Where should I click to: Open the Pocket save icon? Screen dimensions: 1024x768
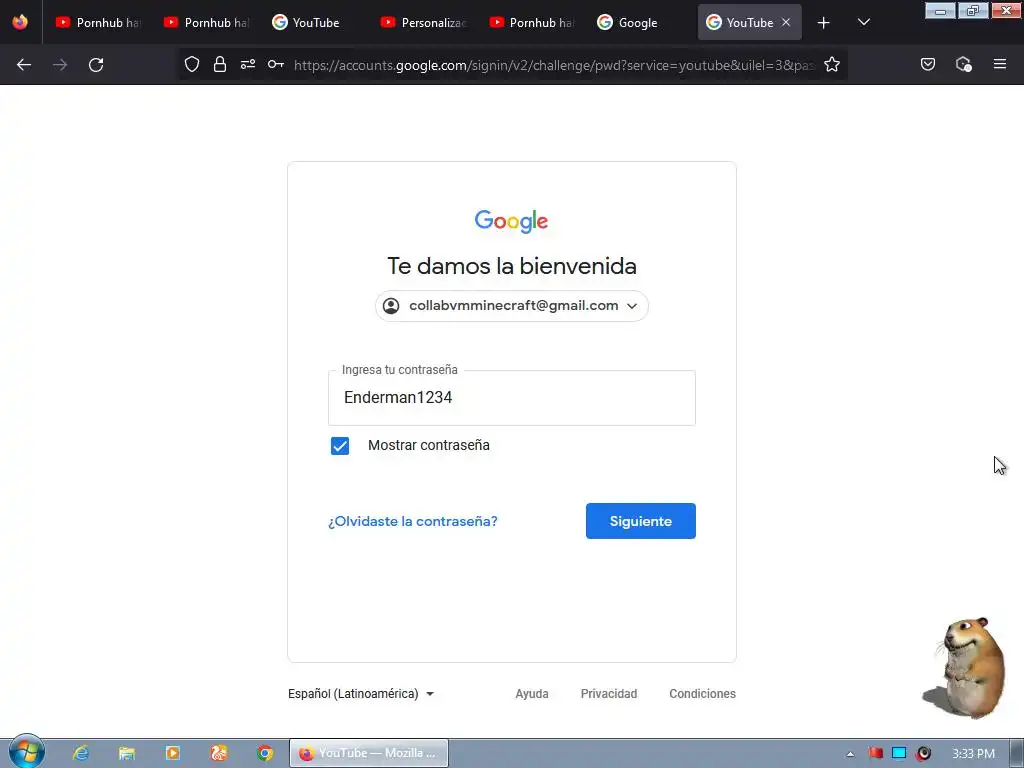927,64
